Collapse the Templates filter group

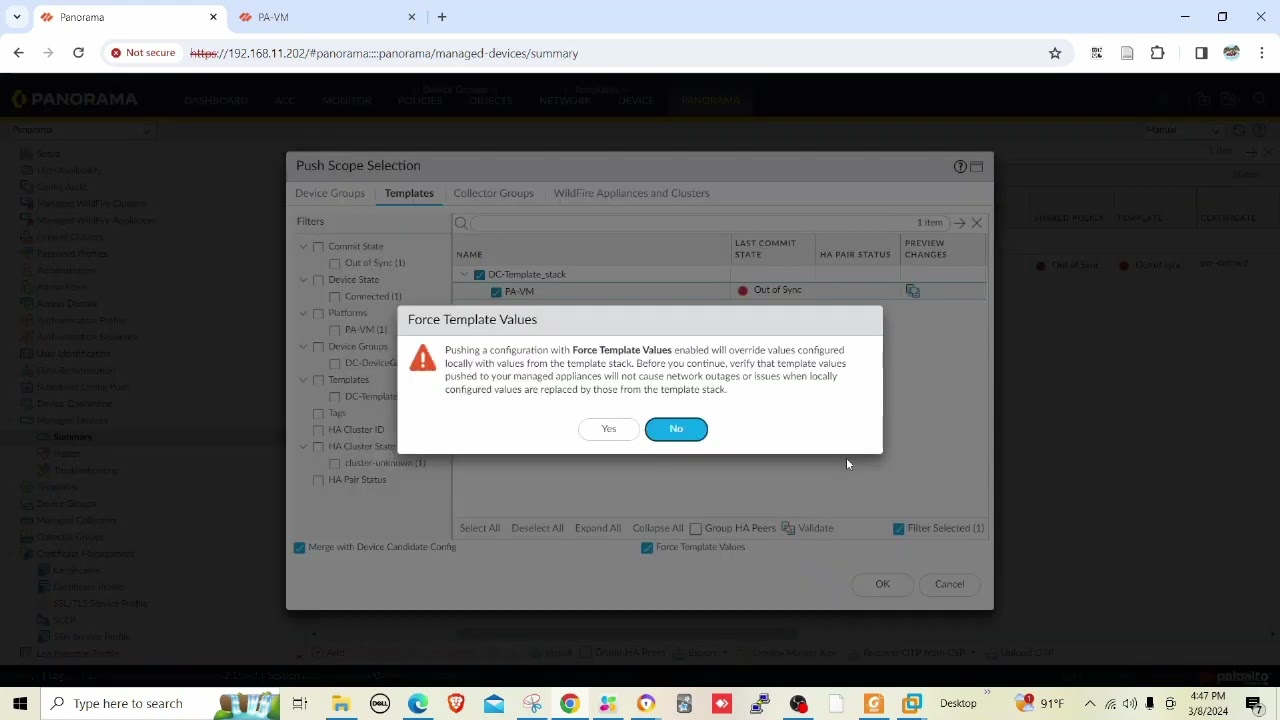point(303,380)
